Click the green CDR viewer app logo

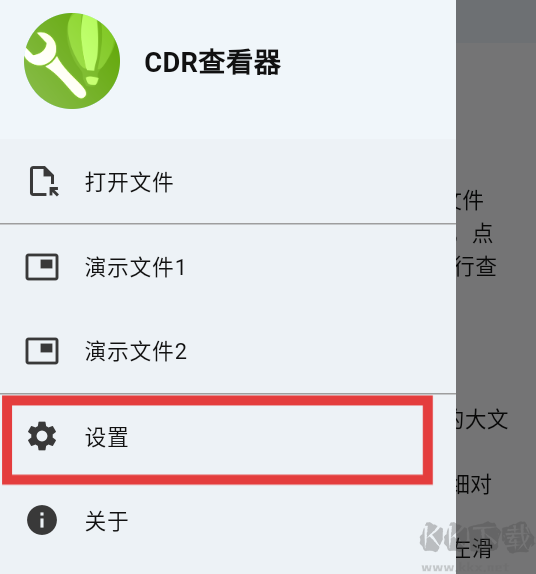[x=72, y=61]
